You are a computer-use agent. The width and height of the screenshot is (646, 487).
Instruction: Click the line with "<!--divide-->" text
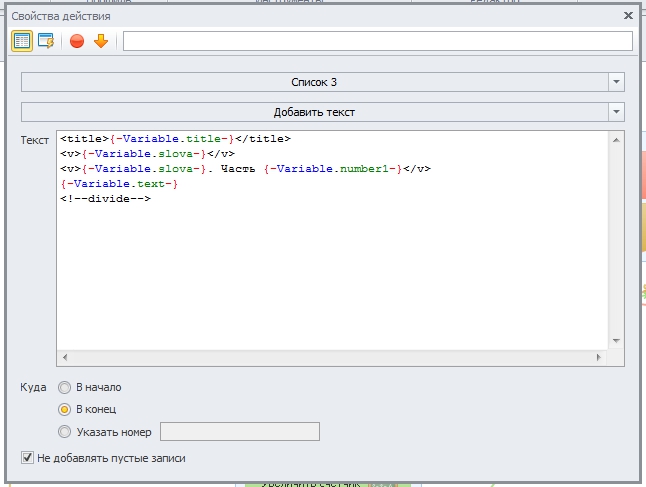105,199
